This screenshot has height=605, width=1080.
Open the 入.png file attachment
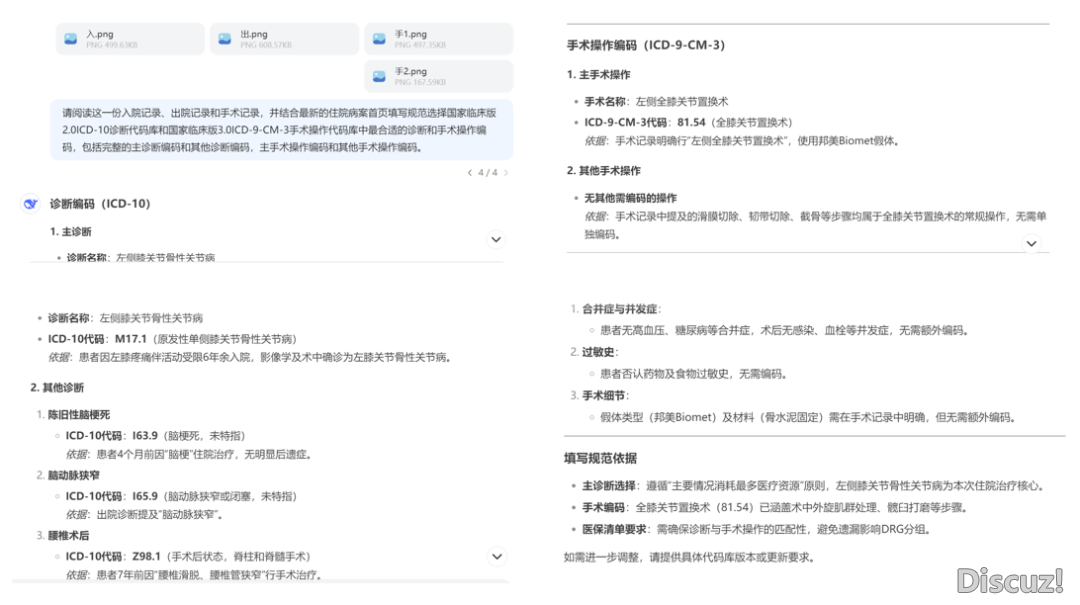tap(130, 39)
